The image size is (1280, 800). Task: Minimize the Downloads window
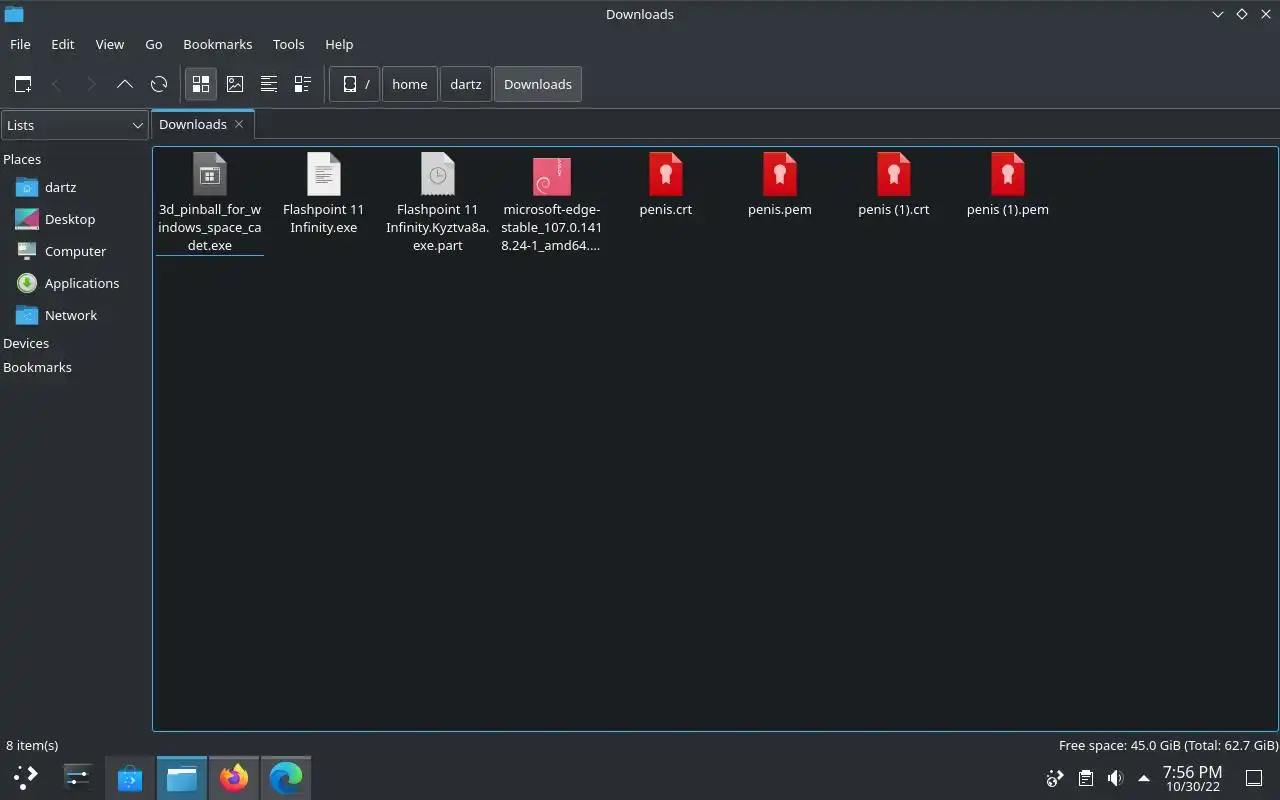coord(1217,14)
